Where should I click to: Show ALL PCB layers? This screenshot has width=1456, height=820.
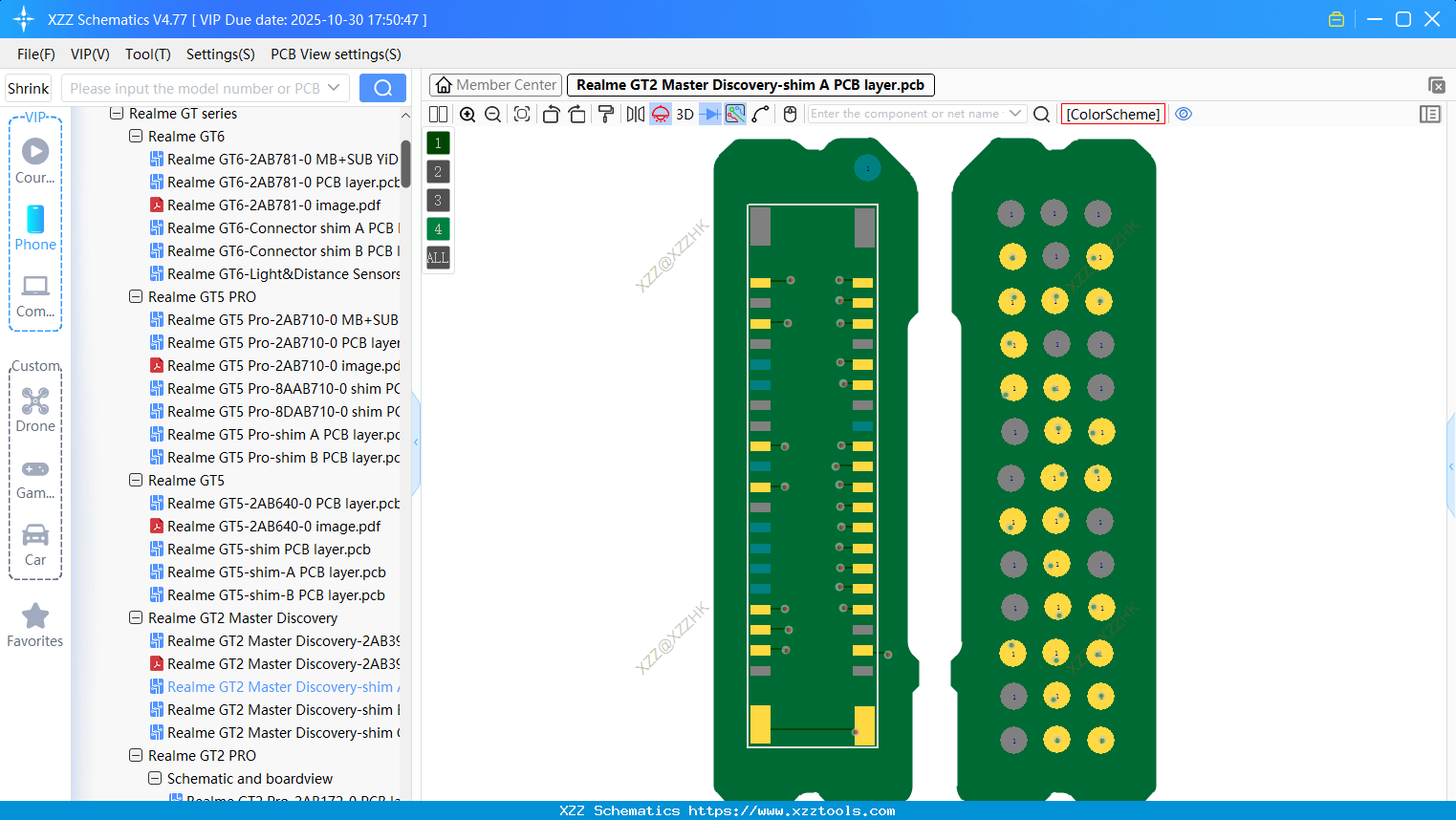pyautogui.click(x=438, y=258)
